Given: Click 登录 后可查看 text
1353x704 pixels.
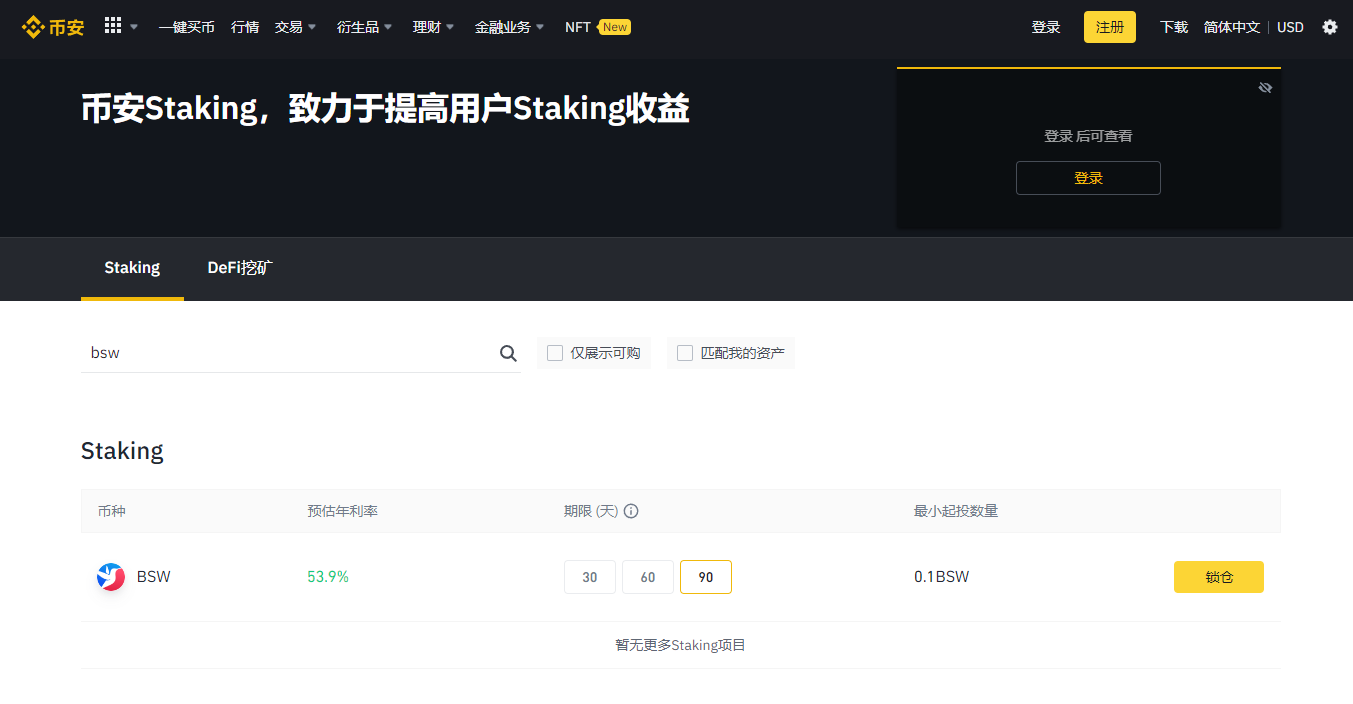Looking at the screenshot, I should [1088, 136].
